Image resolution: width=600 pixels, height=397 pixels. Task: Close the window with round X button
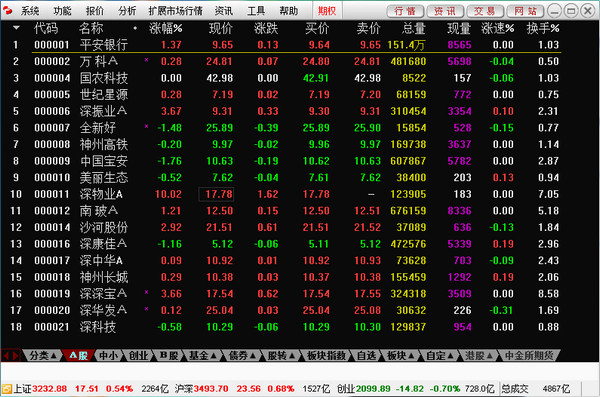(588, 11)
